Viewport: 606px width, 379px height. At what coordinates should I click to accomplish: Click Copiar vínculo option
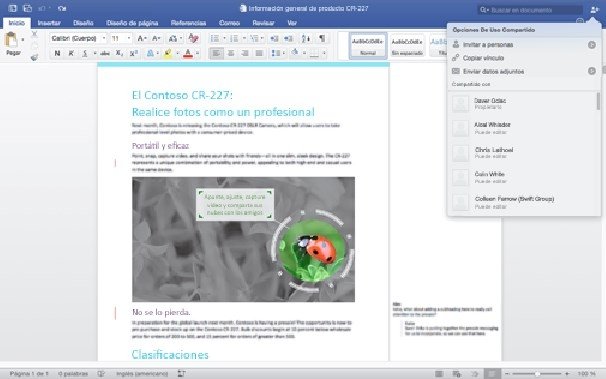click(x=483, y=58)
